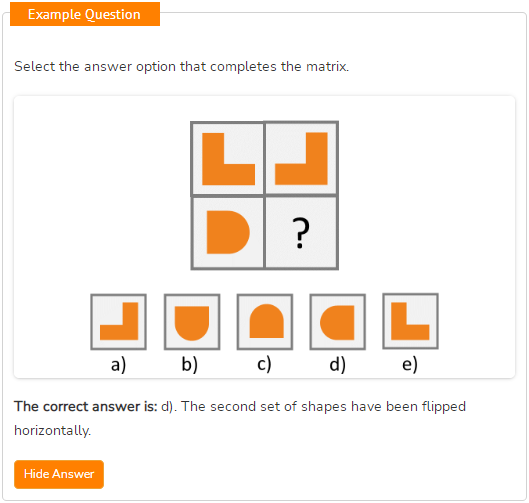
Task: Click the Hide Answer button
Action: (59, 474)
